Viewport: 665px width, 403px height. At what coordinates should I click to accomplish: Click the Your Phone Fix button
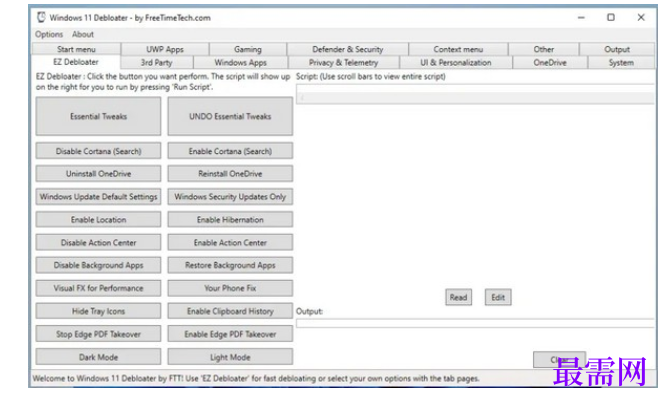[230, 288]
